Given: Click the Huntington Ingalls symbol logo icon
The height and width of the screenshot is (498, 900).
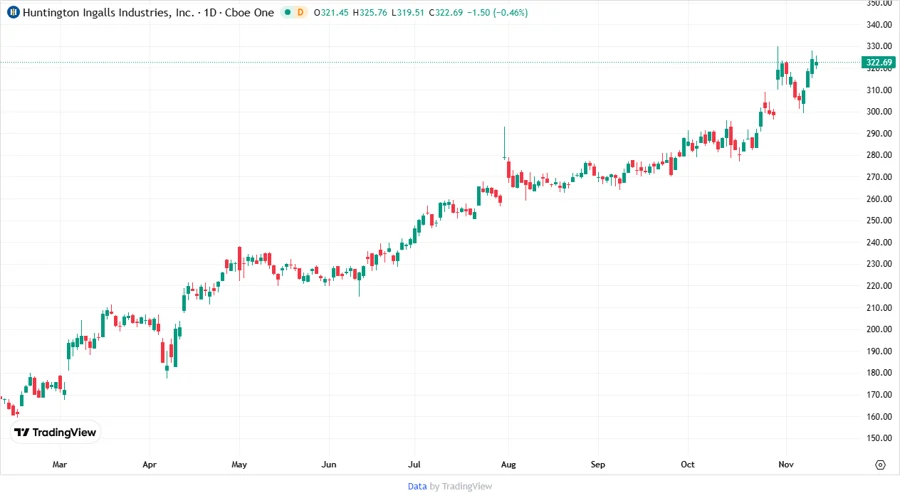Looking at the screenshot, I should 13,12.
